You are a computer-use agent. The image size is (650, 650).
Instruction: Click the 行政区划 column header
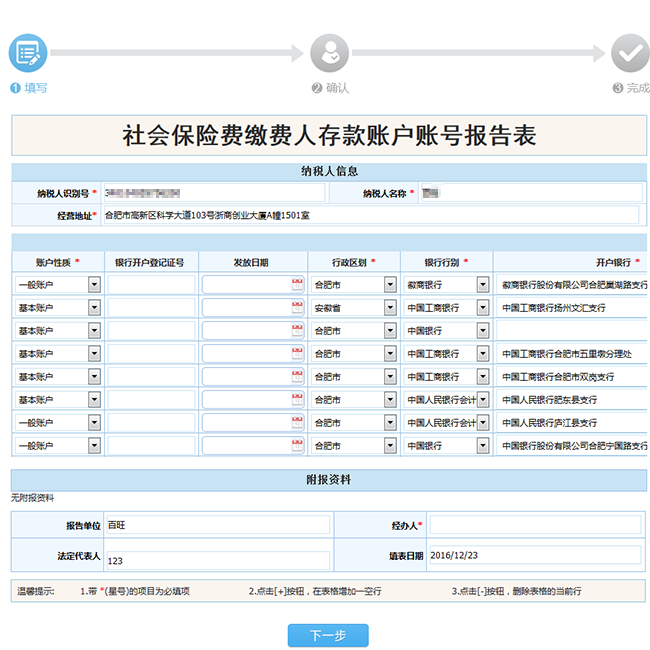tap(354, 262)
